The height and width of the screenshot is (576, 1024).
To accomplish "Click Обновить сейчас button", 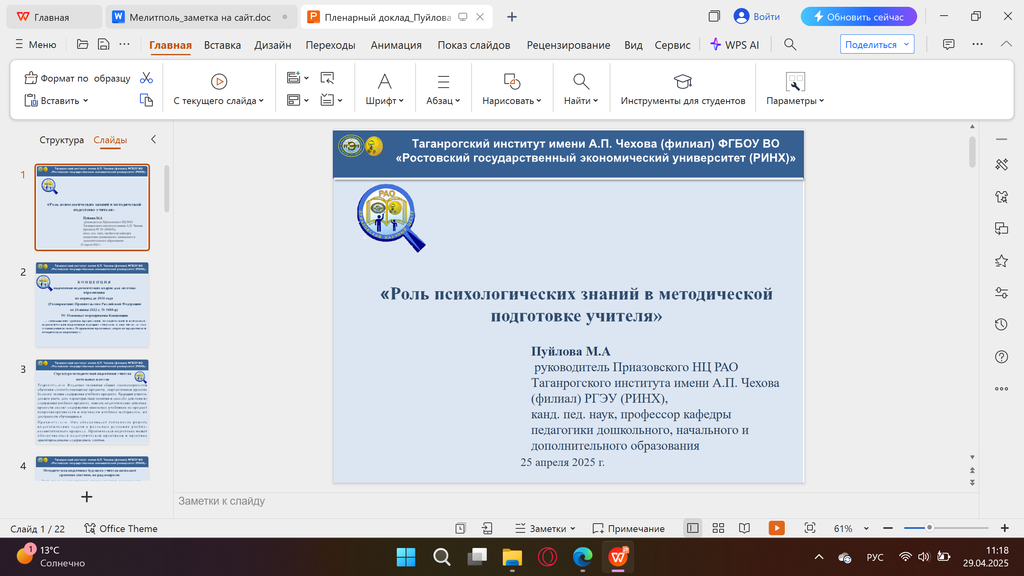I will 859,17.
